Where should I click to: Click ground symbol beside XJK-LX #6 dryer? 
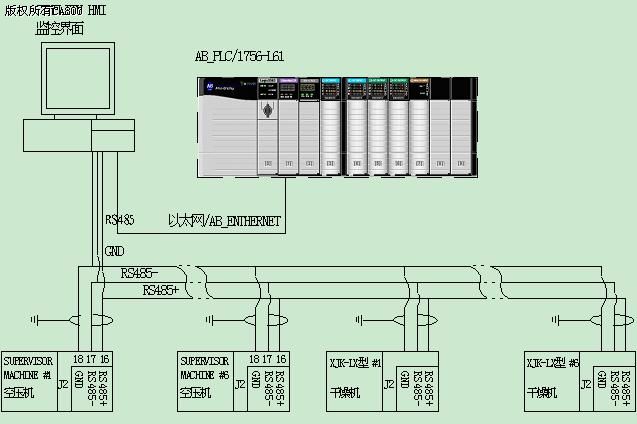pyautogui.click(x=555, y=321)
